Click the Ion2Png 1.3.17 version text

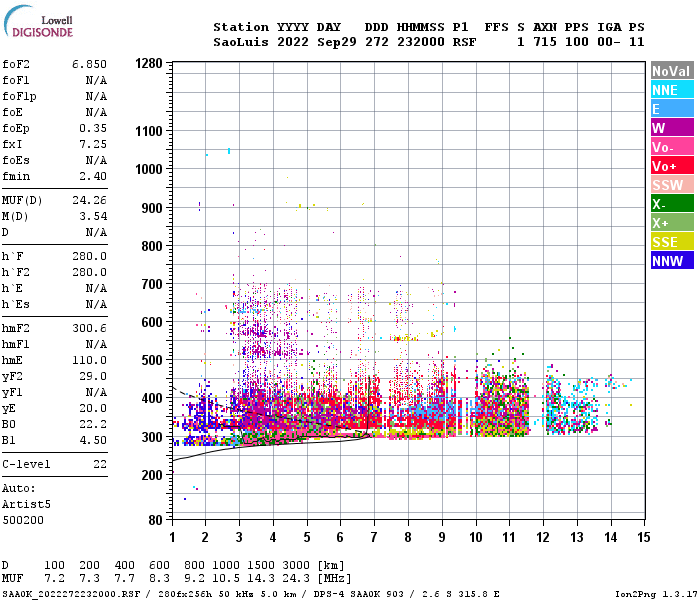tap(656, 594)
